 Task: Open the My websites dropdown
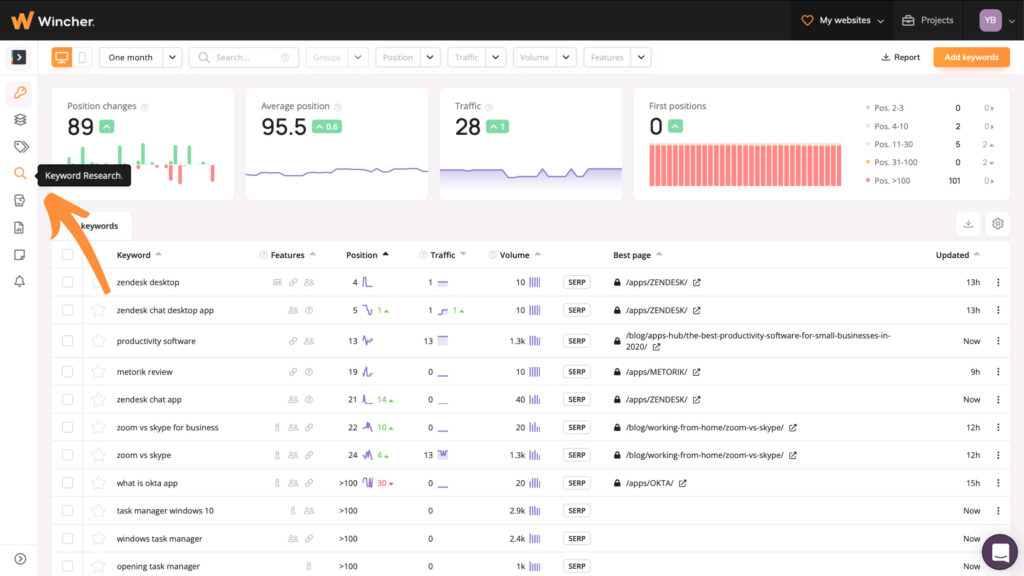point(842,21)
